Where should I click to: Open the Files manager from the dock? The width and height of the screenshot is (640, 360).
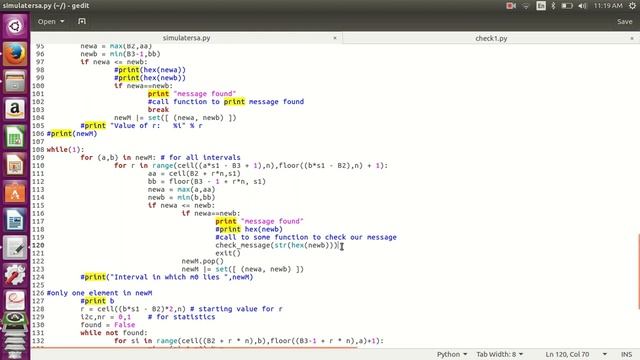tap(15, 81)
